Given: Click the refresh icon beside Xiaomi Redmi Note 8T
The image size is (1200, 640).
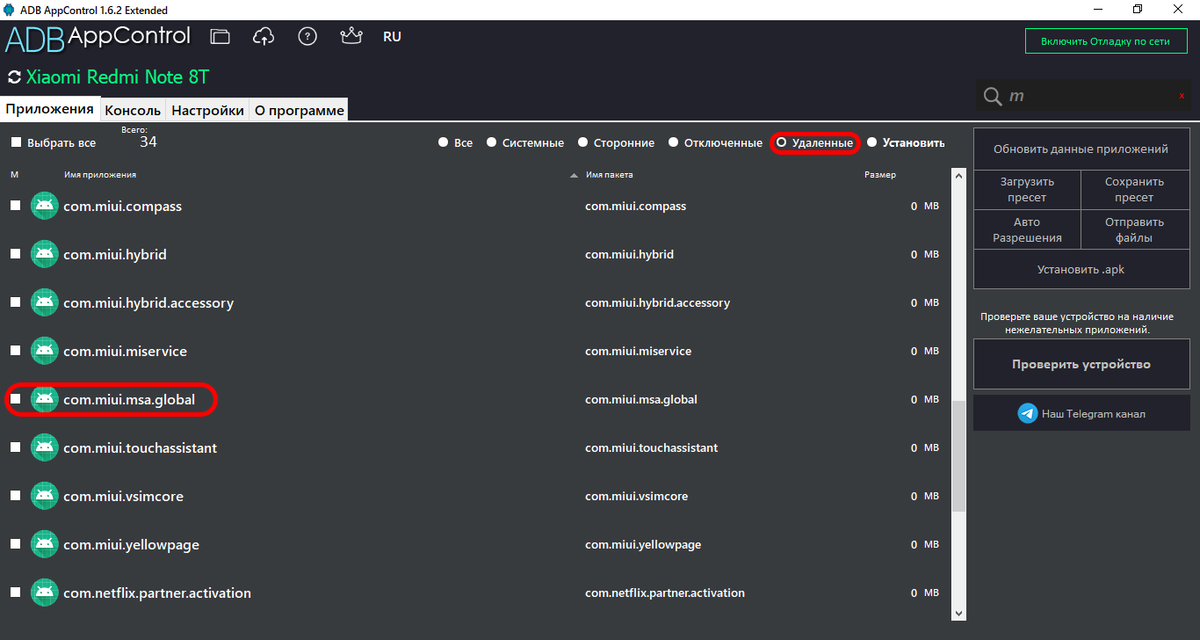Looking at the screenshot, I should [x=14, y=77].
